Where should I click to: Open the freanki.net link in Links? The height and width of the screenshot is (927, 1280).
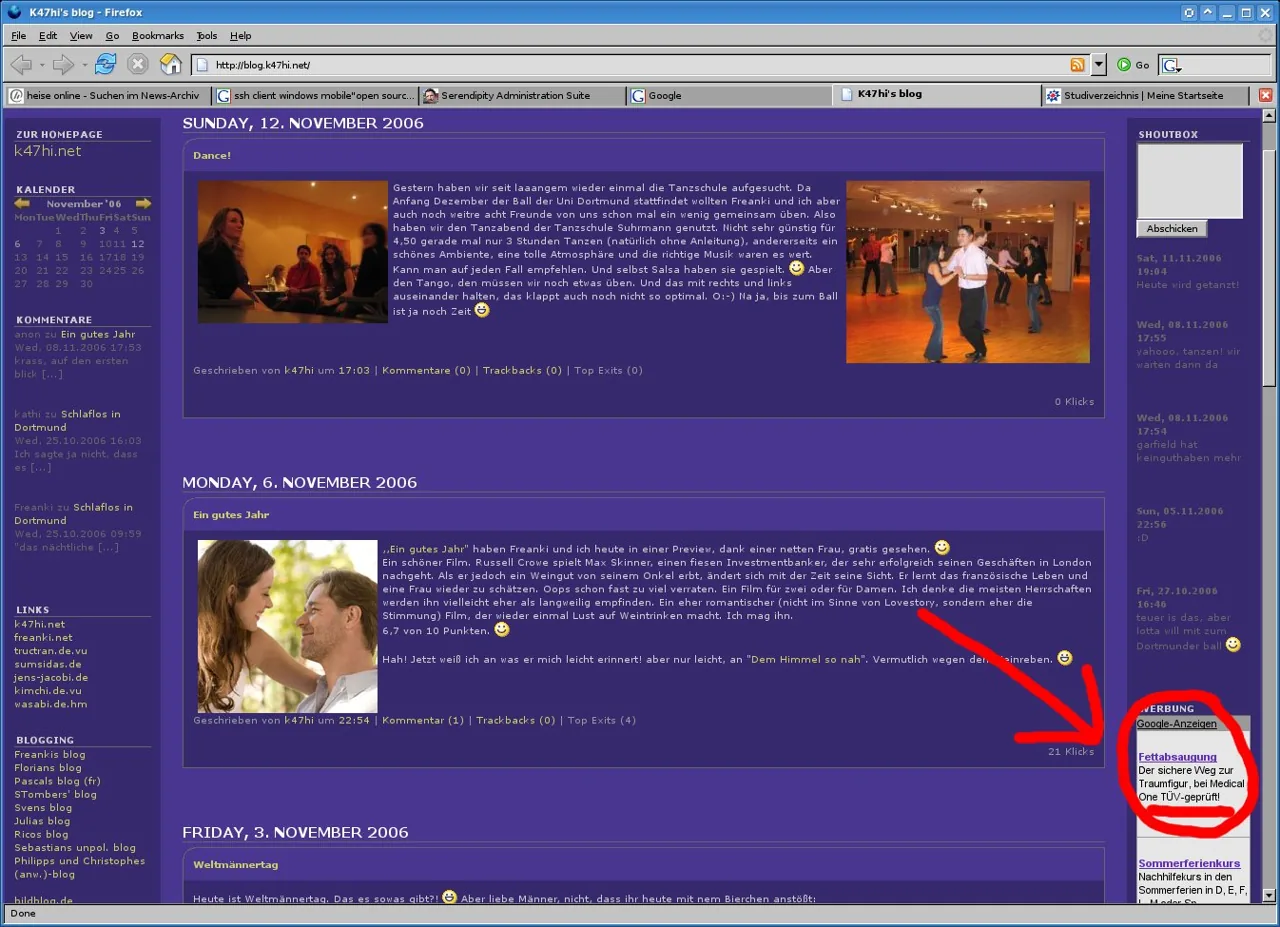[43, 638]
